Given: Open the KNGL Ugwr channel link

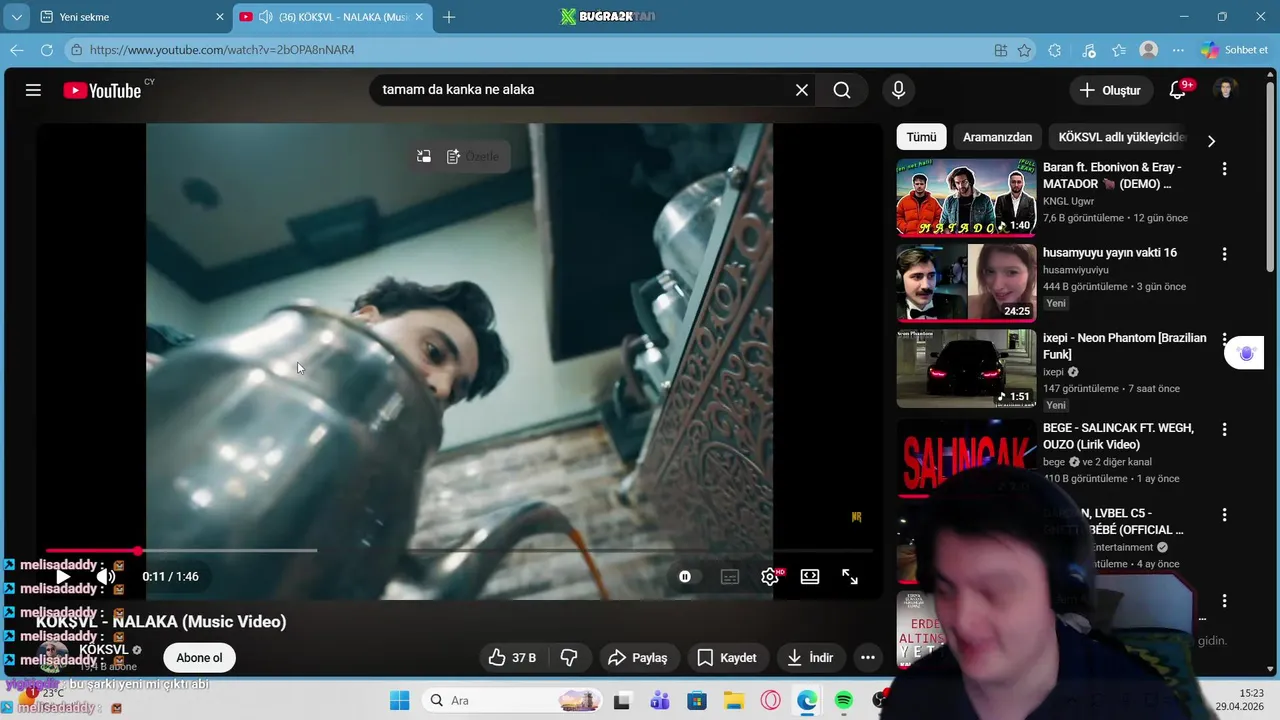Looking at the screenshot, I should (x=1069, y=201).
